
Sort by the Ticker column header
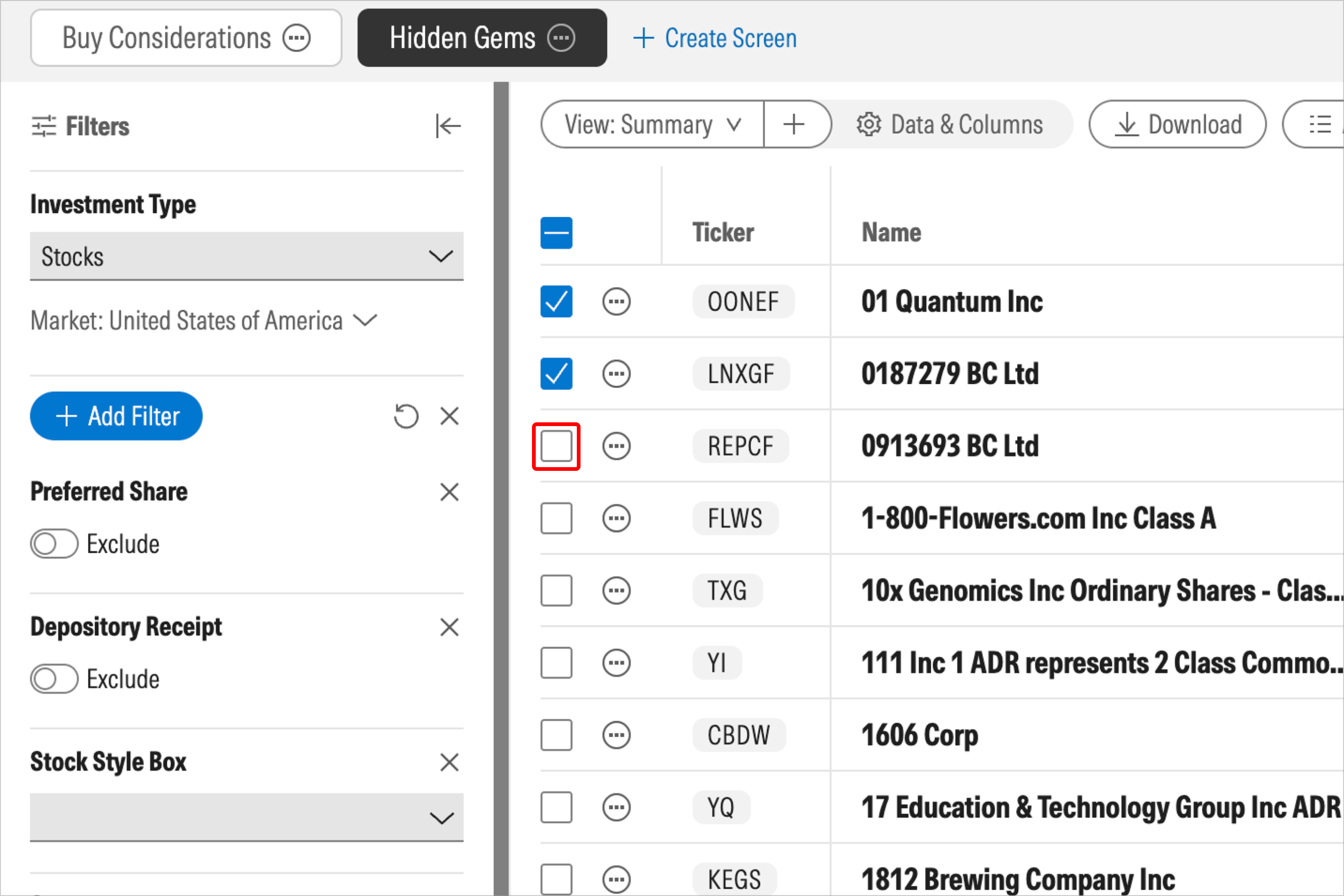coord(723,232)
